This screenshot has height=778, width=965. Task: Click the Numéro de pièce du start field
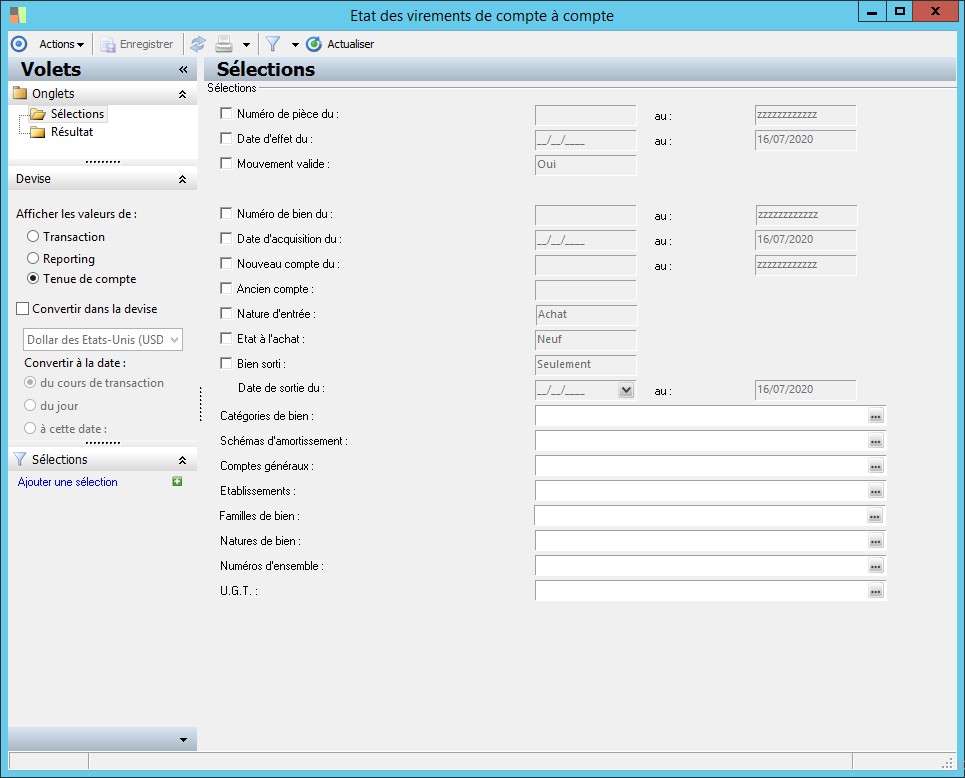pyautogui.click(x=585, y=115)
